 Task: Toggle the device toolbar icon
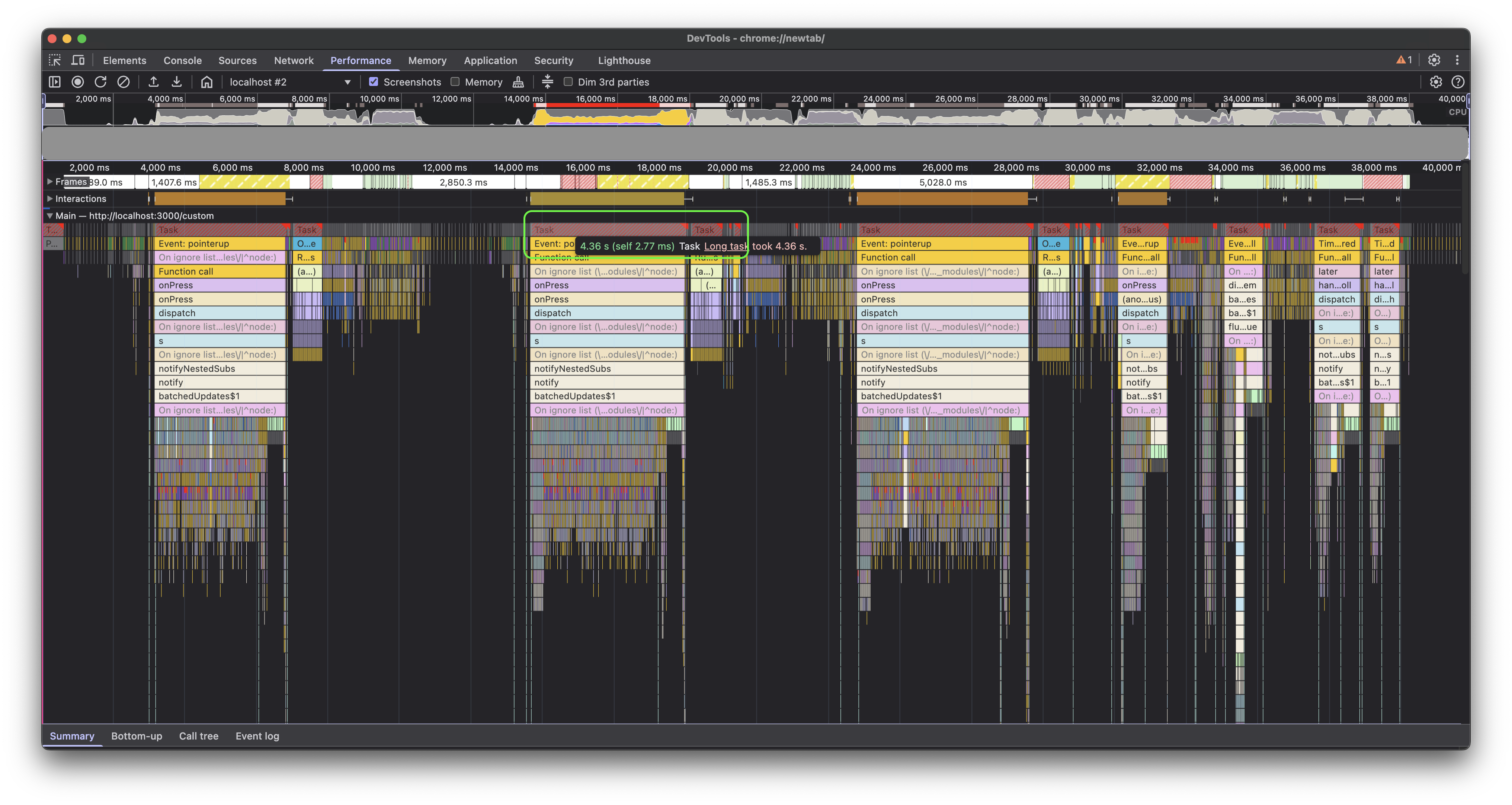[x=78, y=60]
